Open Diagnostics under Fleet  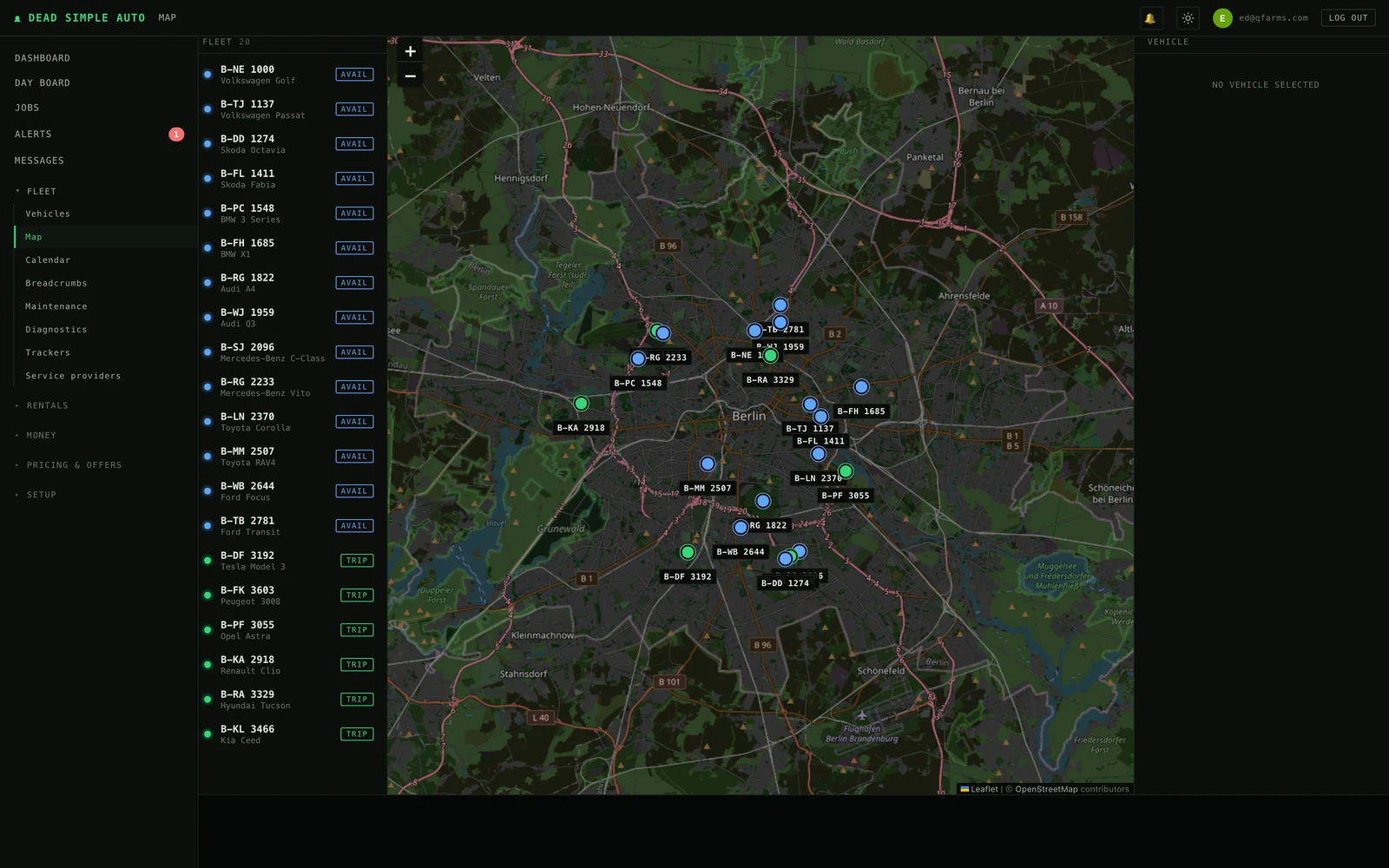click(x=56, y=330)
